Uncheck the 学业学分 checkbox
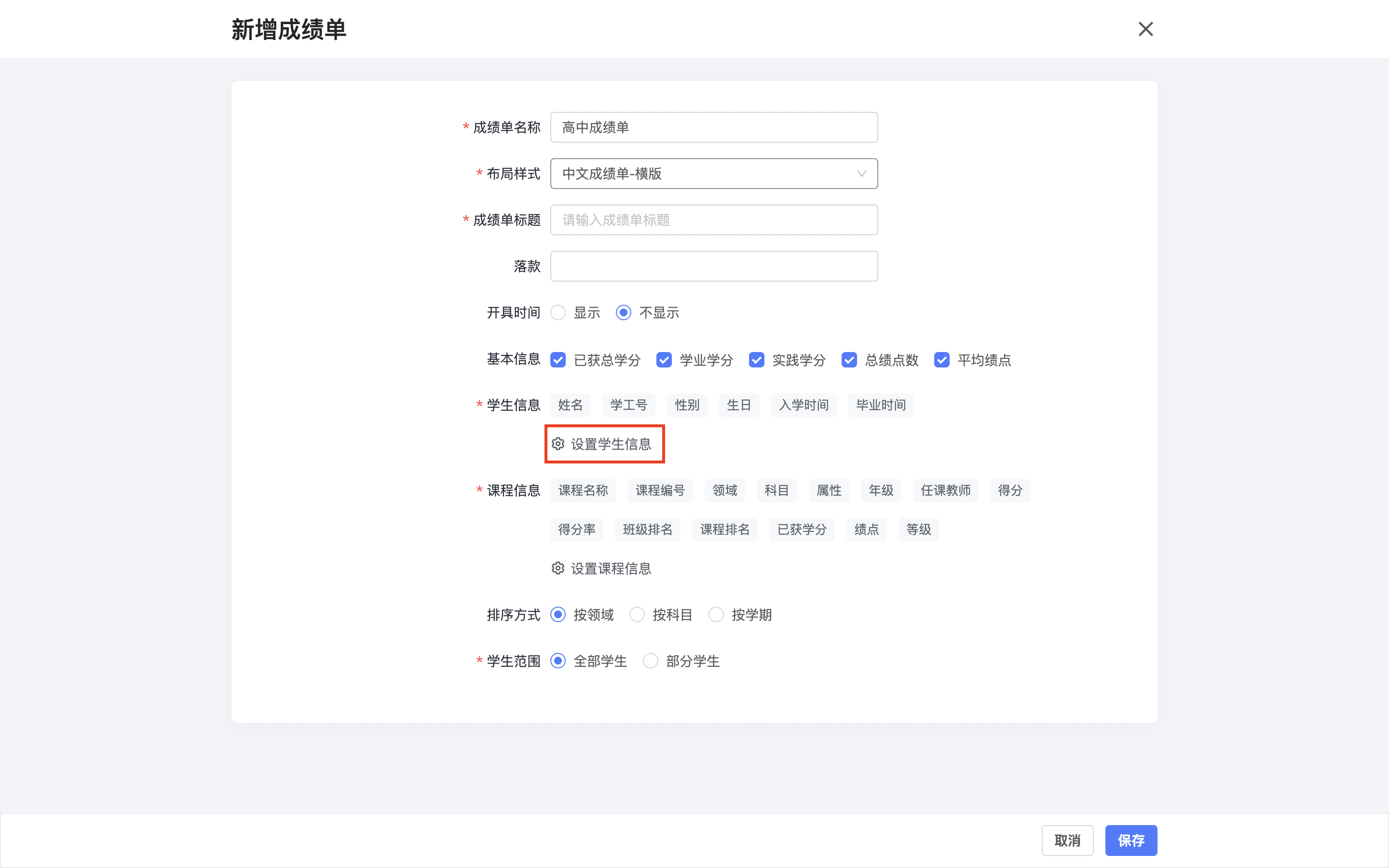This screenshot has width=1389, height=868. pos(664,360)
